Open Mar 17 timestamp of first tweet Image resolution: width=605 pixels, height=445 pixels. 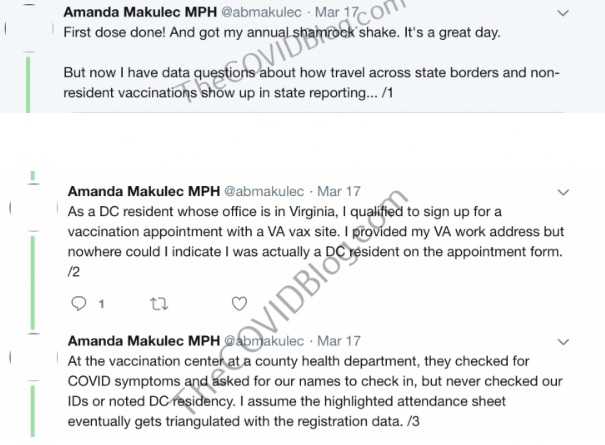pyautogui.click(x=337, y=12)
